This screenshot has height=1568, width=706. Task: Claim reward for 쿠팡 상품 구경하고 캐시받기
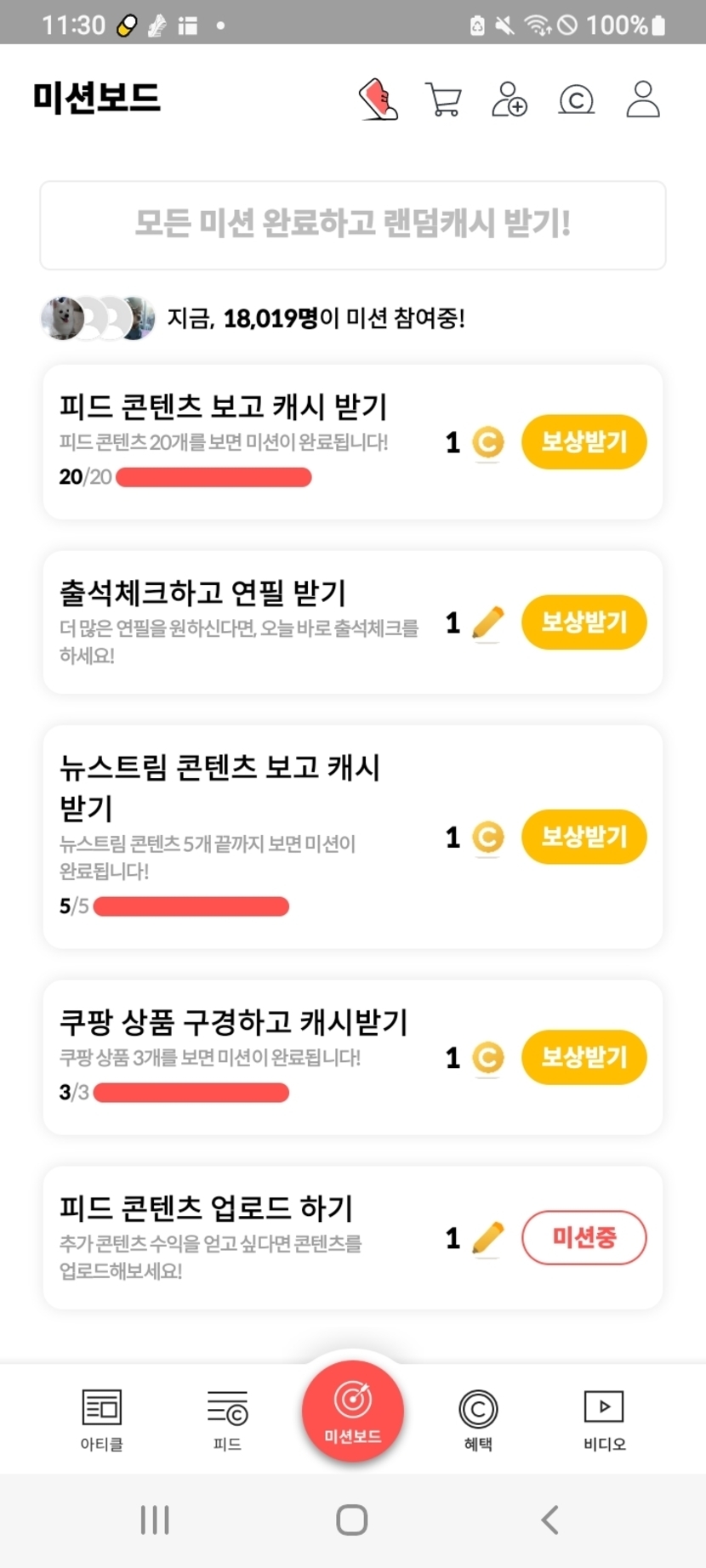click(584, 1058)
